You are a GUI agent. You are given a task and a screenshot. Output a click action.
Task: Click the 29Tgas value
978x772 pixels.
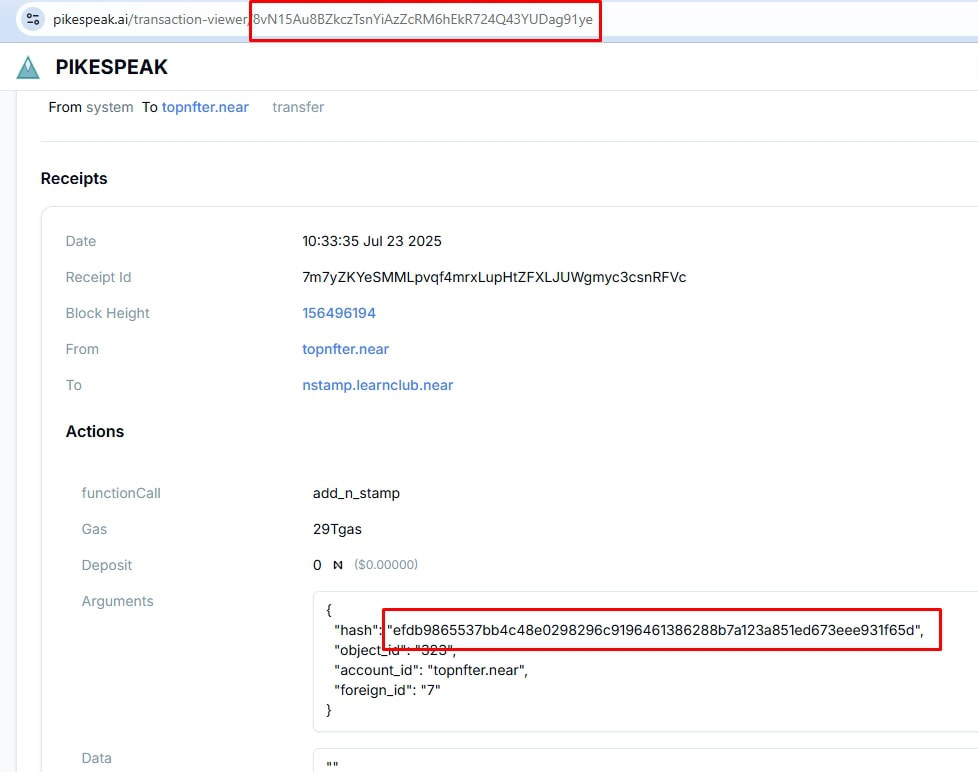(x=337, y=529)
